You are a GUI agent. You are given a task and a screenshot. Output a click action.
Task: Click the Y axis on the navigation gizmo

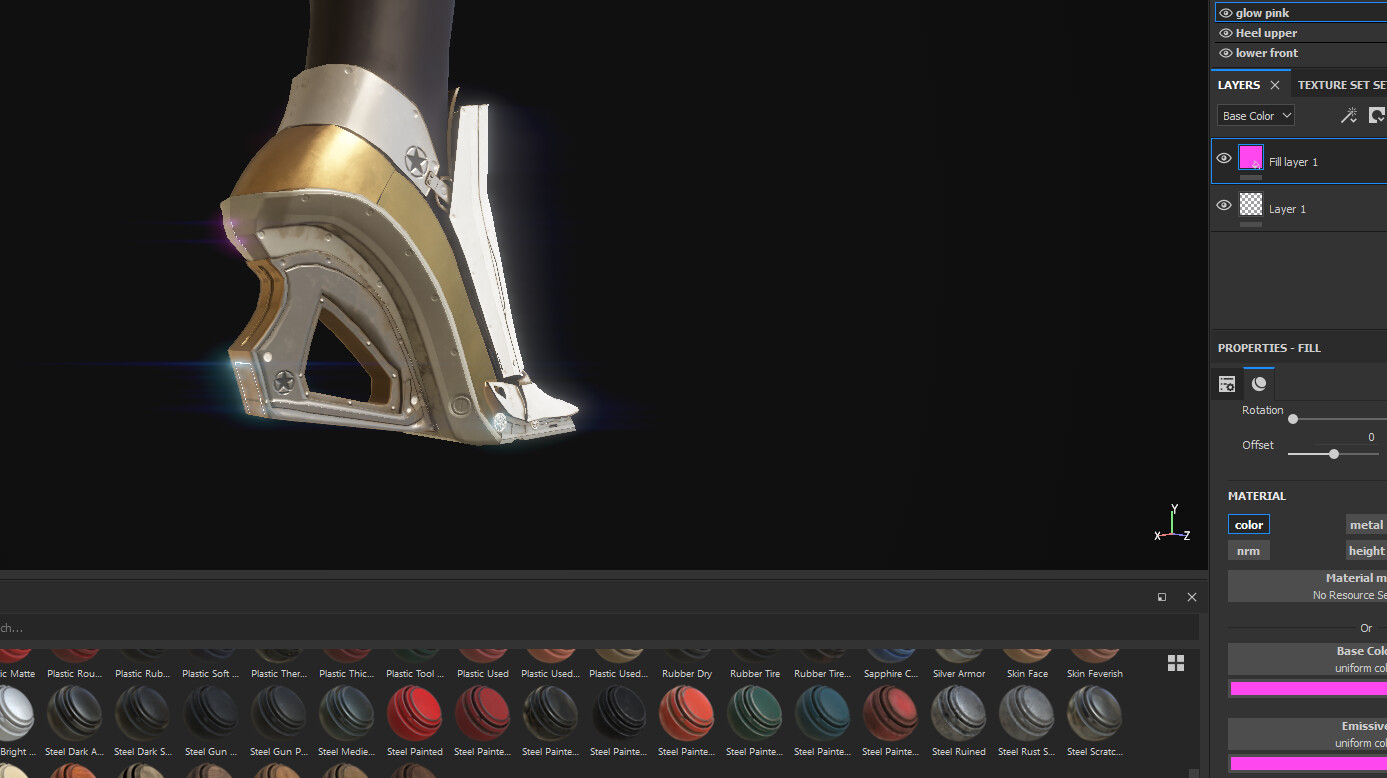[x=1174, y=506]
